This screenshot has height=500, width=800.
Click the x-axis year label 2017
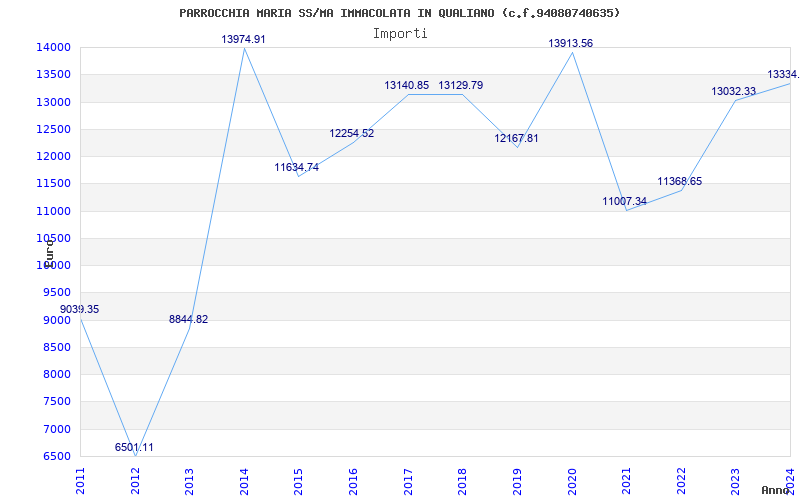point(408,482)
